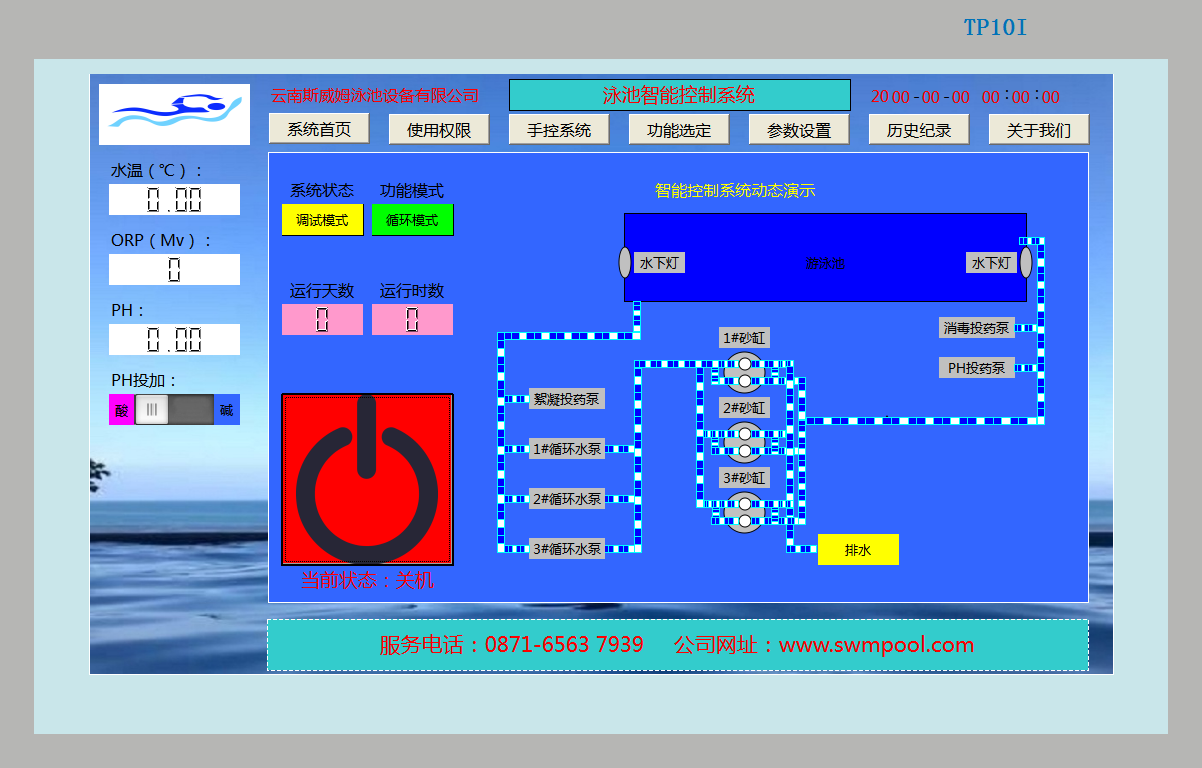The width and height of the screenshot is (1202, 768).
Task: Click the swimmer company logo
Action: (174, 114)
